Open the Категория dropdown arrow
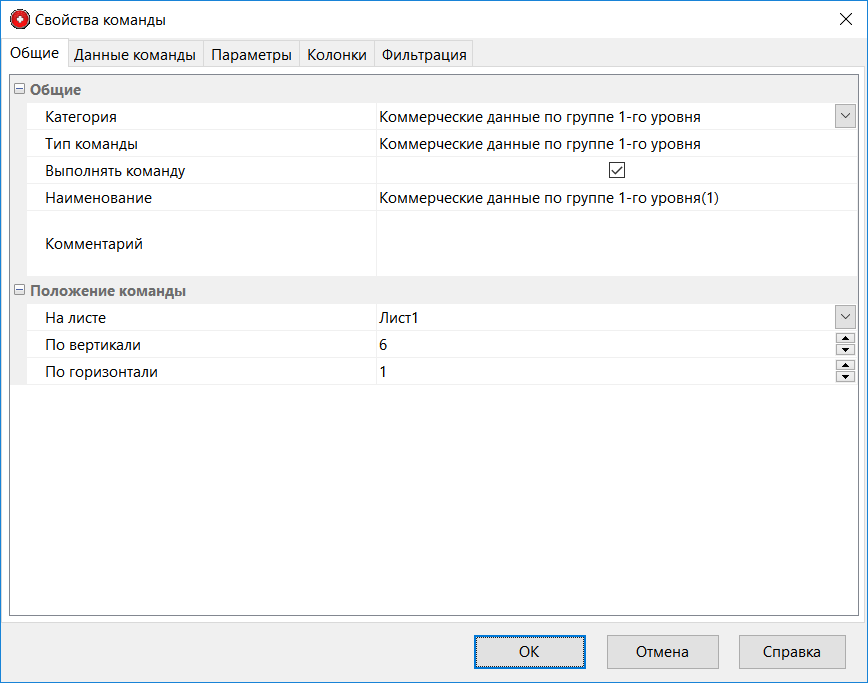This screenshot has height=683, width=868. click(845, 117)
